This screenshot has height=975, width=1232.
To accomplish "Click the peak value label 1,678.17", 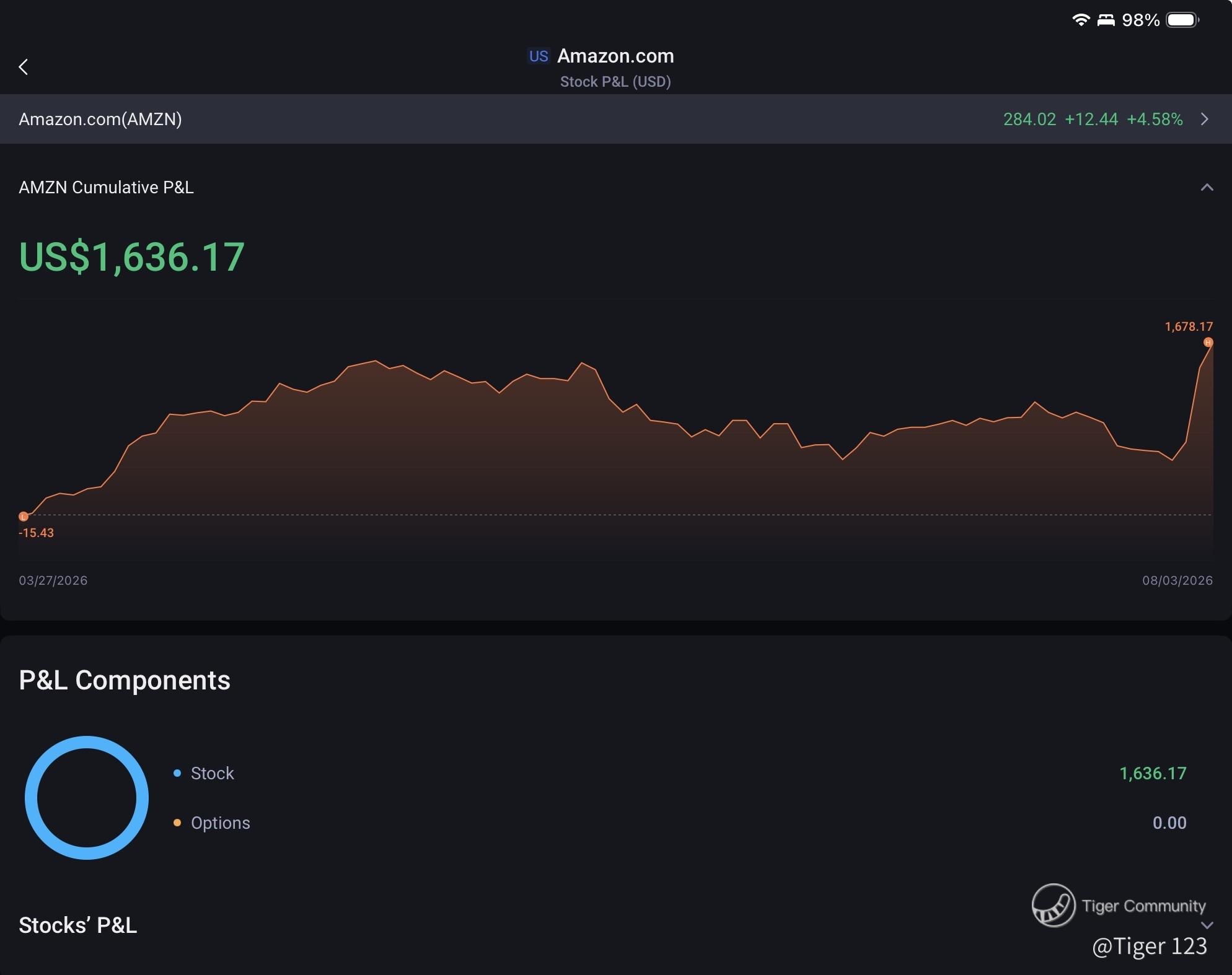I will tap(1189, 326).
